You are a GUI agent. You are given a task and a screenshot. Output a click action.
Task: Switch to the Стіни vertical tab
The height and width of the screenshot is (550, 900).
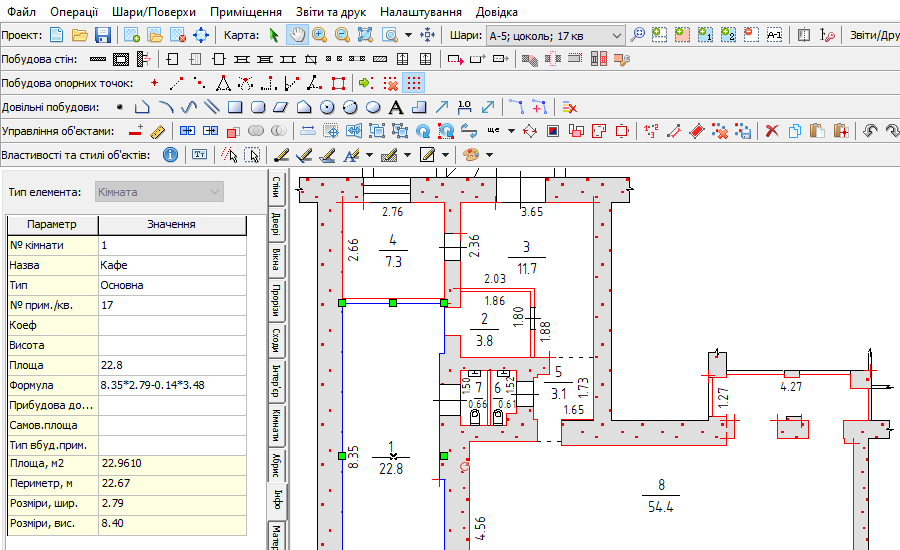click(x=276, y=188)
